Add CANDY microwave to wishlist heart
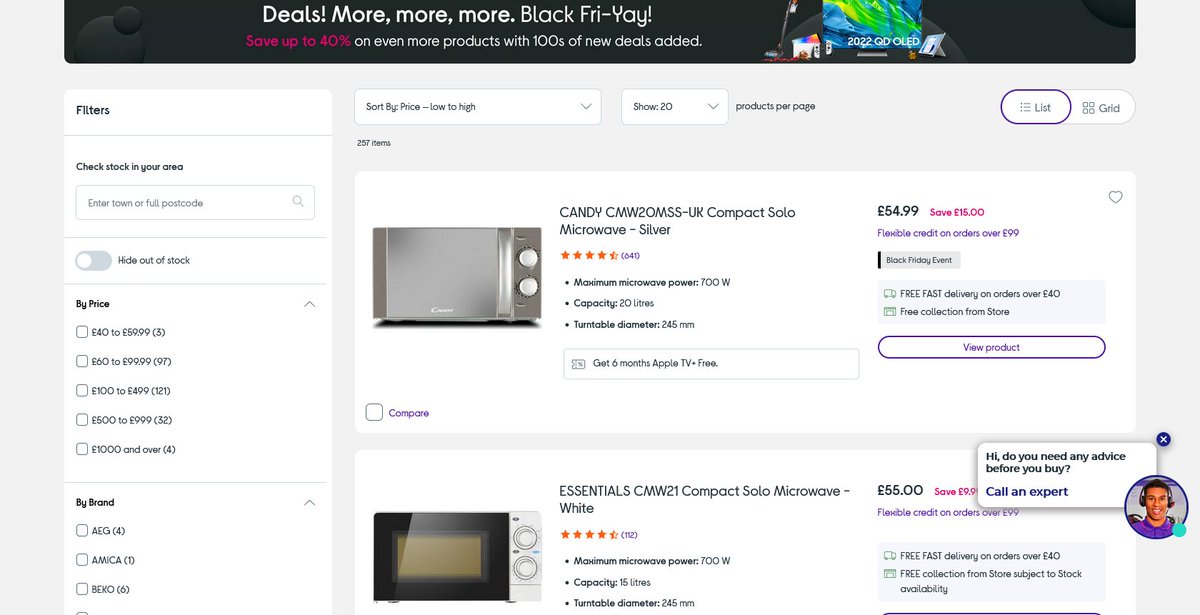This screenshot has height=615, width=1200. click(x=1115, y=197)
